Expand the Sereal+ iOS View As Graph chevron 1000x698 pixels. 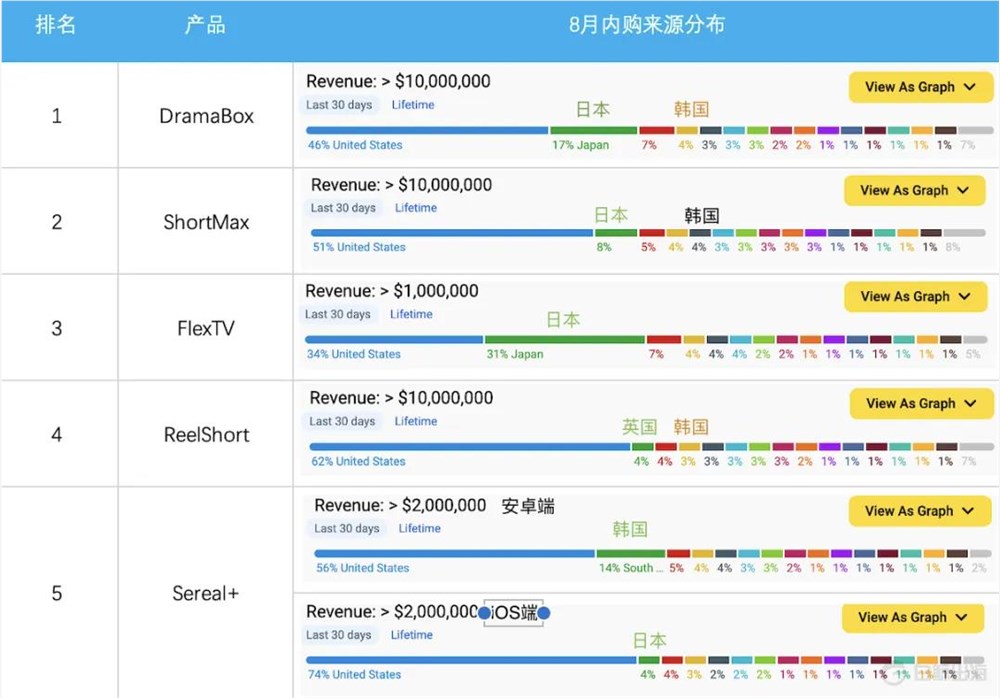(963, 617)
